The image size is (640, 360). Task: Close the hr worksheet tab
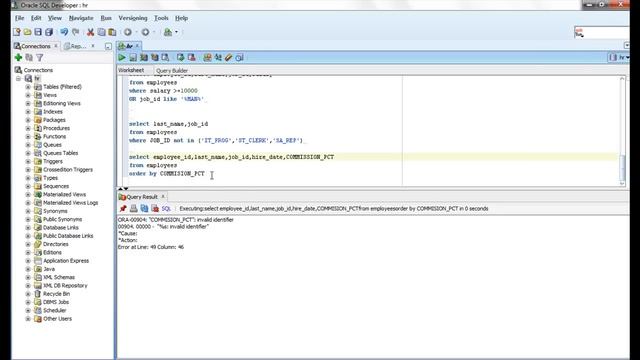click(138, 46)
